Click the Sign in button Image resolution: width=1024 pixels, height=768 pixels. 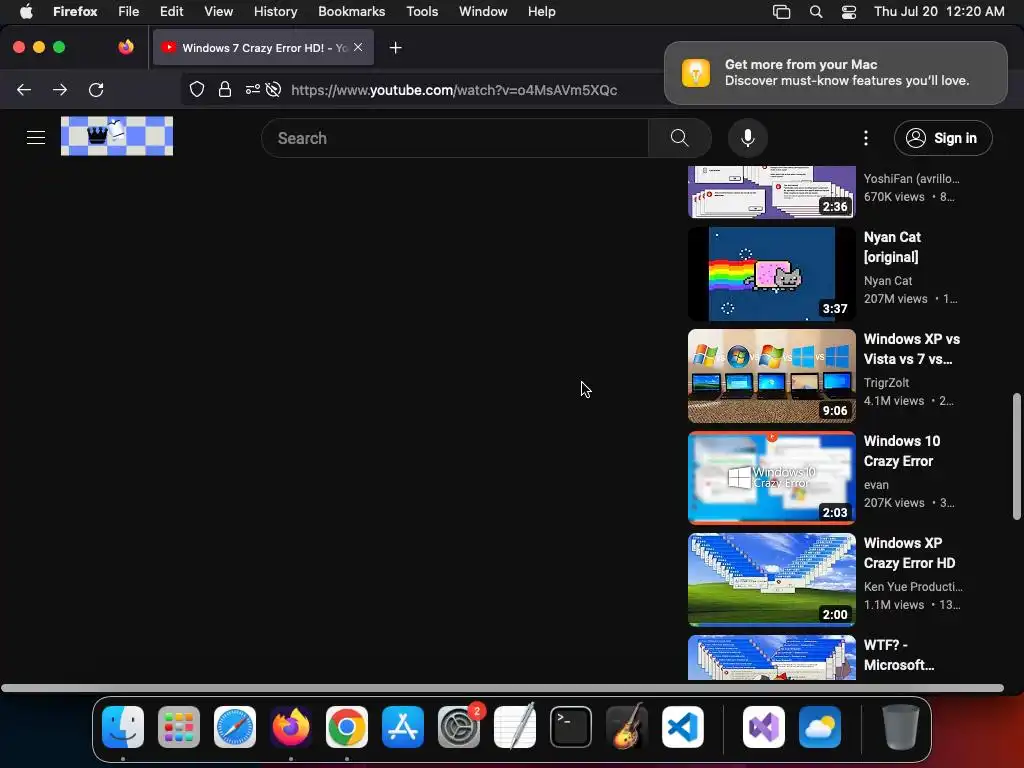(x=943, y=138)
